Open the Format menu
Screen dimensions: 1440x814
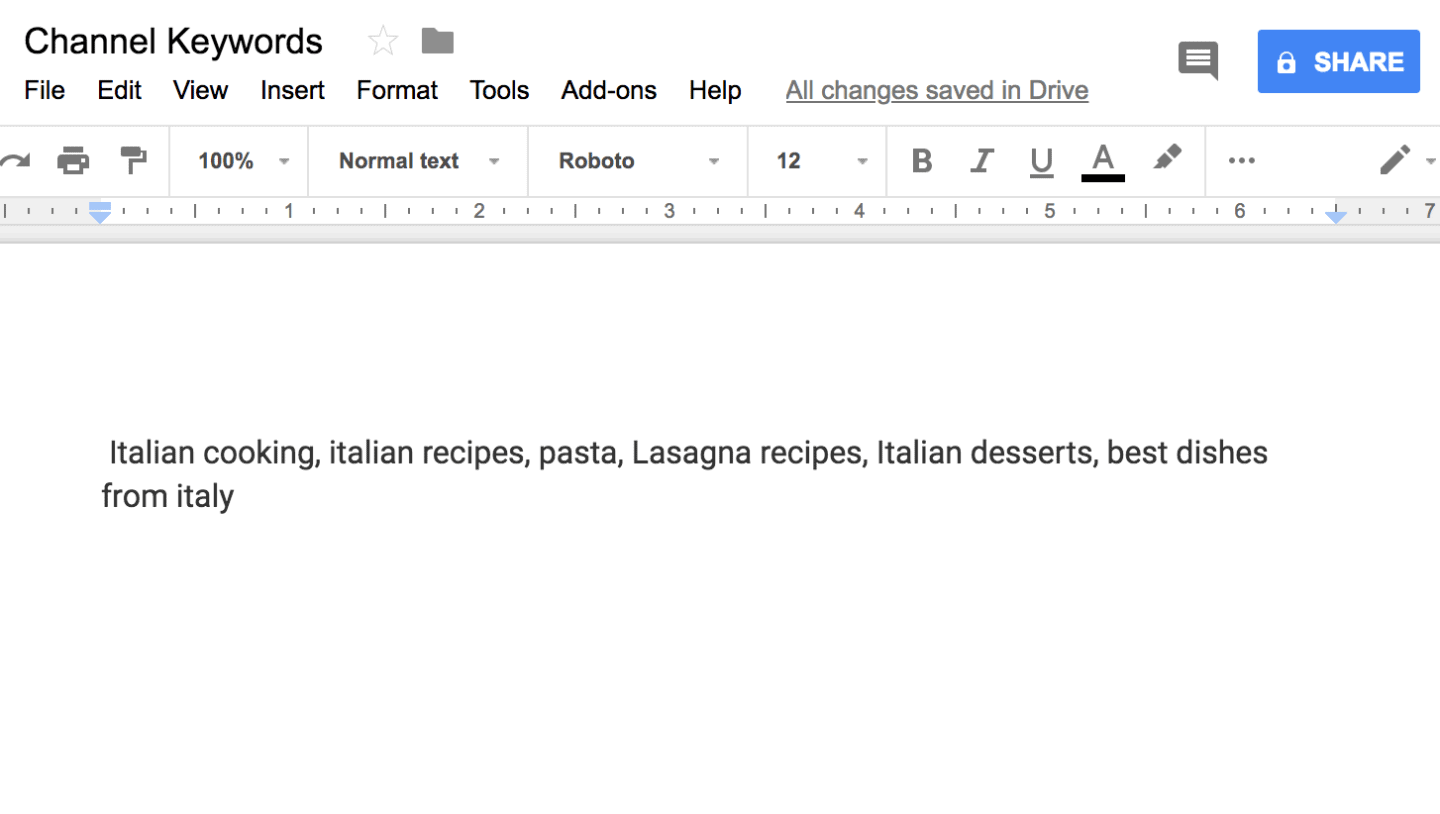coord(397,90)
